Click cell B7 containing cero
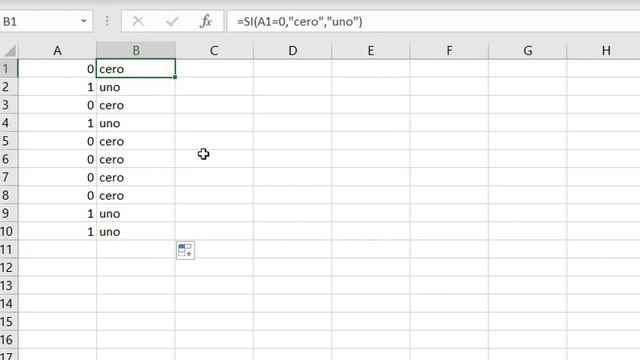The width and height of the screenshot is (640, 360). (136, 177)
